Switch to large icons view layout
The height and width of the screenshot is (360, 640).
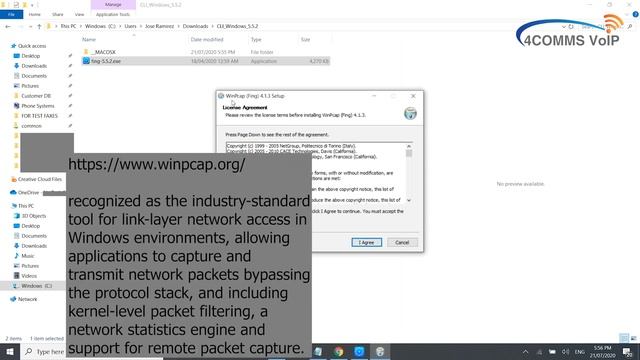pos(633,338)
